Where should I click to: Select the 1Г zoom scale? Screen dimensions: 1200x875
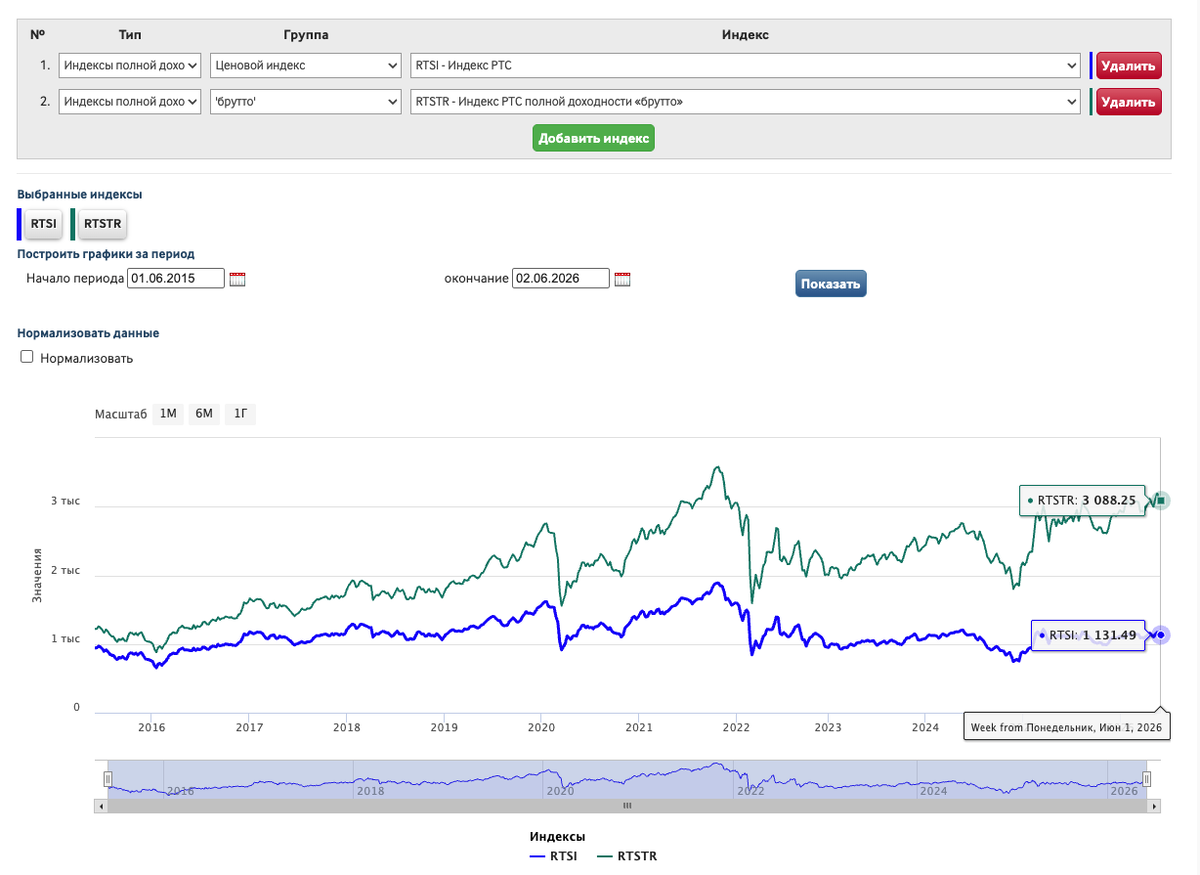tap(240, 414)
